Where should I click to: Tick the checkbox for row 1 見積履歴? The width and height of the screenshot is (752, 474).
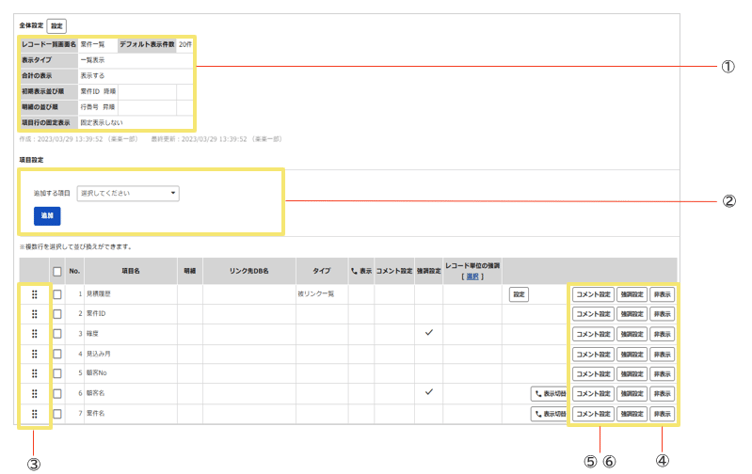pyautogui.click(x=57, y=295)
